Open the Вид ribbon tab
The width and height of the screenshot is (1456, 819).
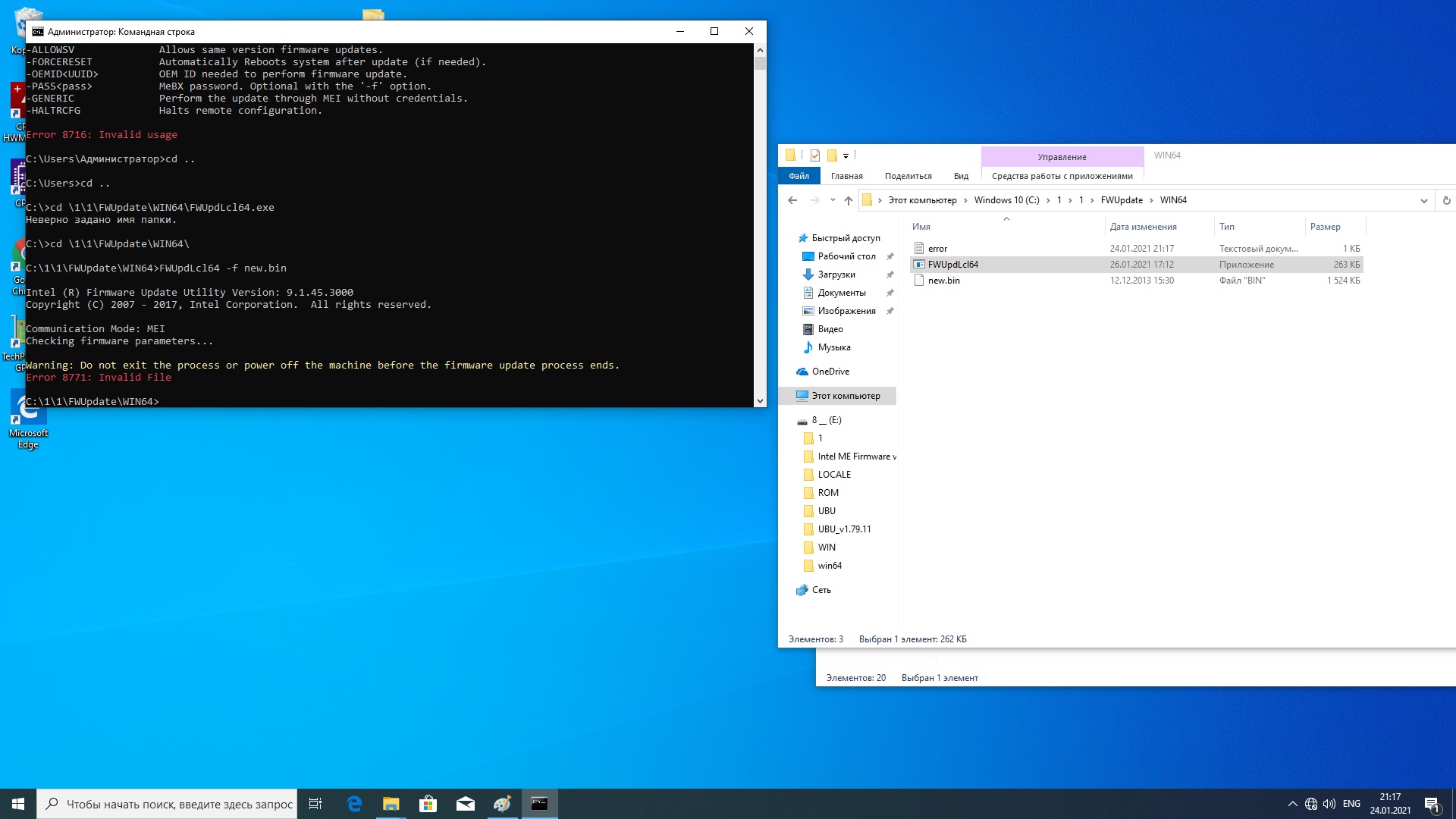coord(961,176)
